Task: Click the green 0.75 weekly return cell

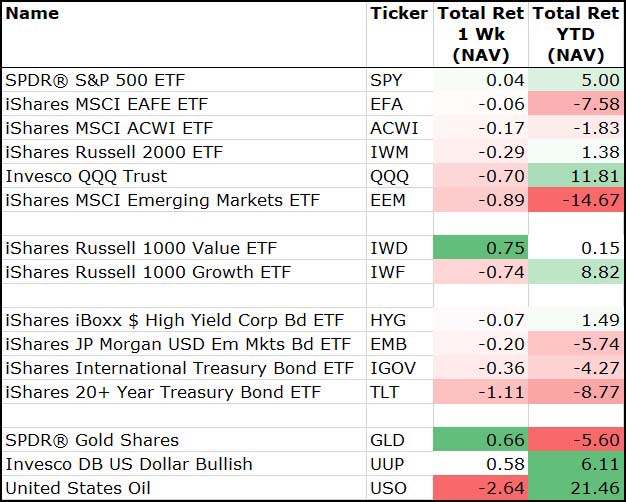Action: point(479,248)
